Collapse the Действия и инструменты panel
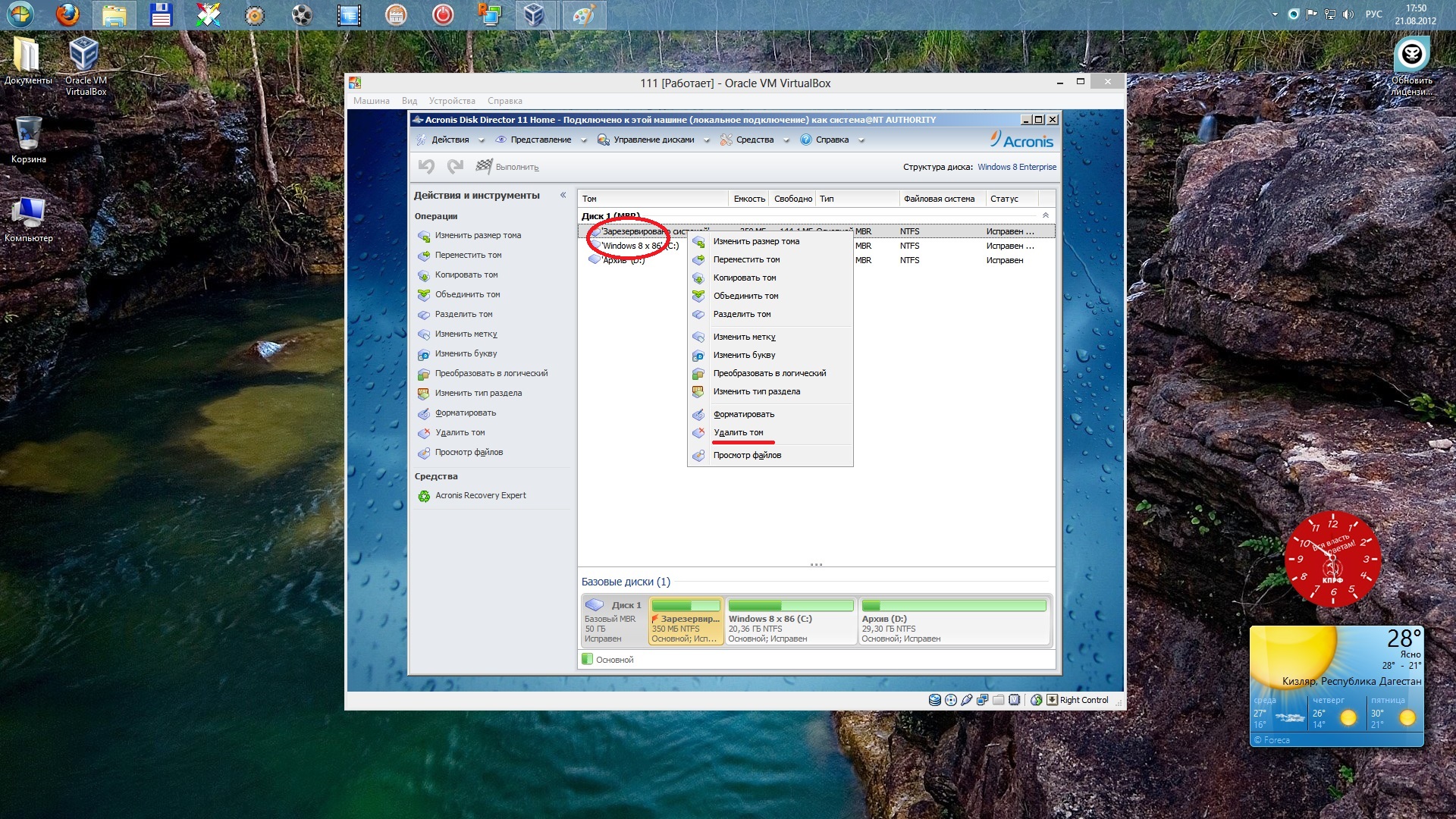This screenshot has width=1456, height=819. [x=563, y=196]
